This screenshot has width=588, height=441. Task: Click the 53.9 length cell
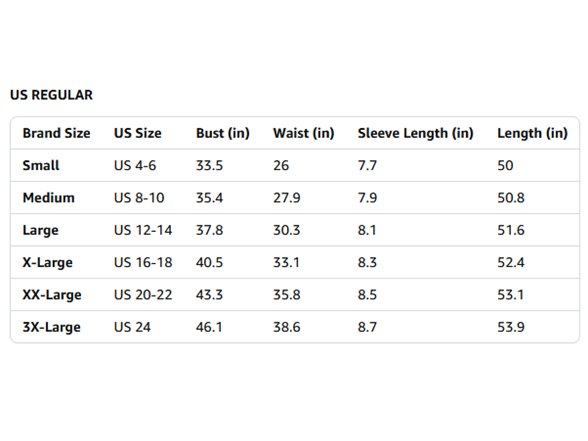(511, 327)
